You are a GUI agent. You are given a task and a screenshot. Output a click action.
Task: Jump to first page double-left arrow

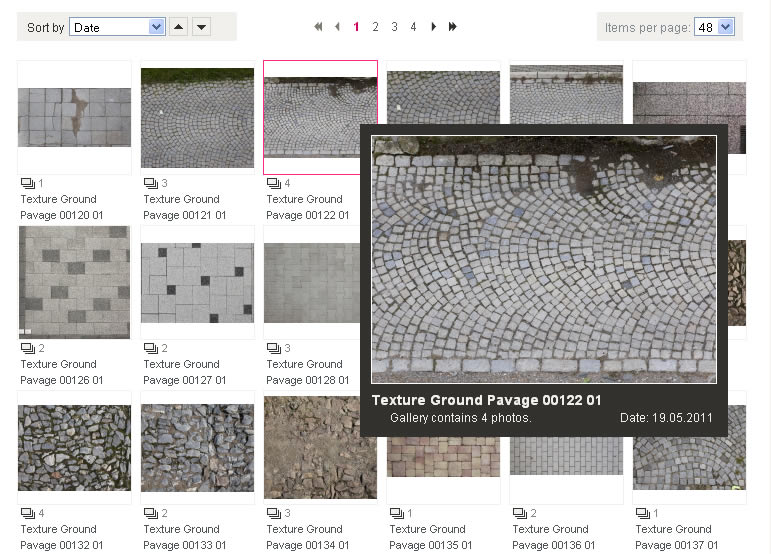coord(319,27)
